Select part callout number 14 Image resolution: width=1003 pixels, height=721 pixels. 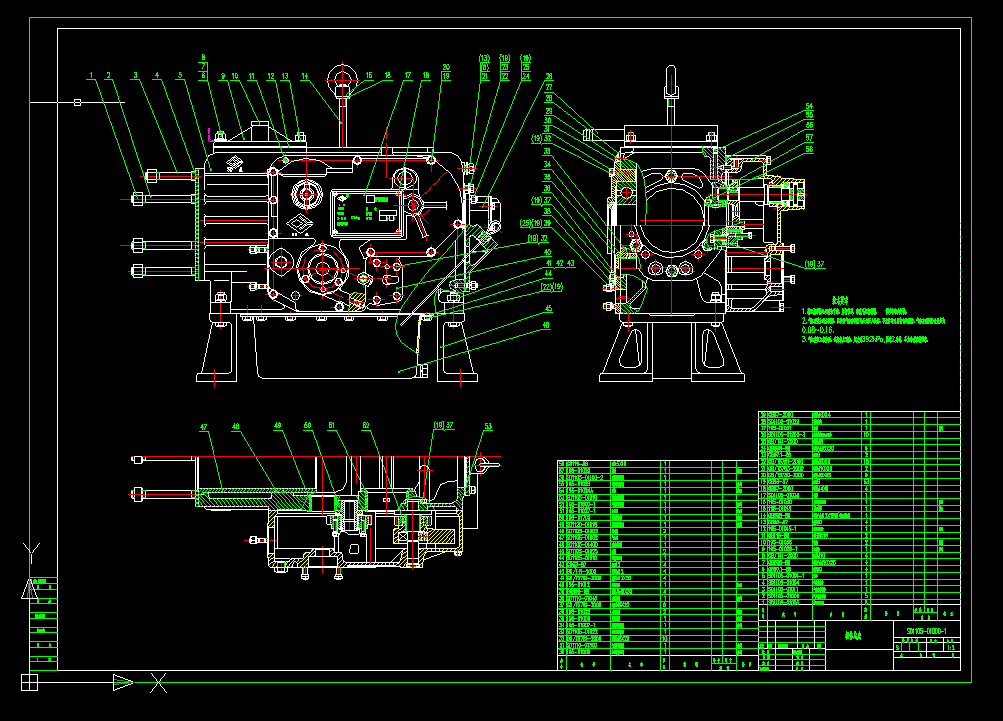(304, 76)
